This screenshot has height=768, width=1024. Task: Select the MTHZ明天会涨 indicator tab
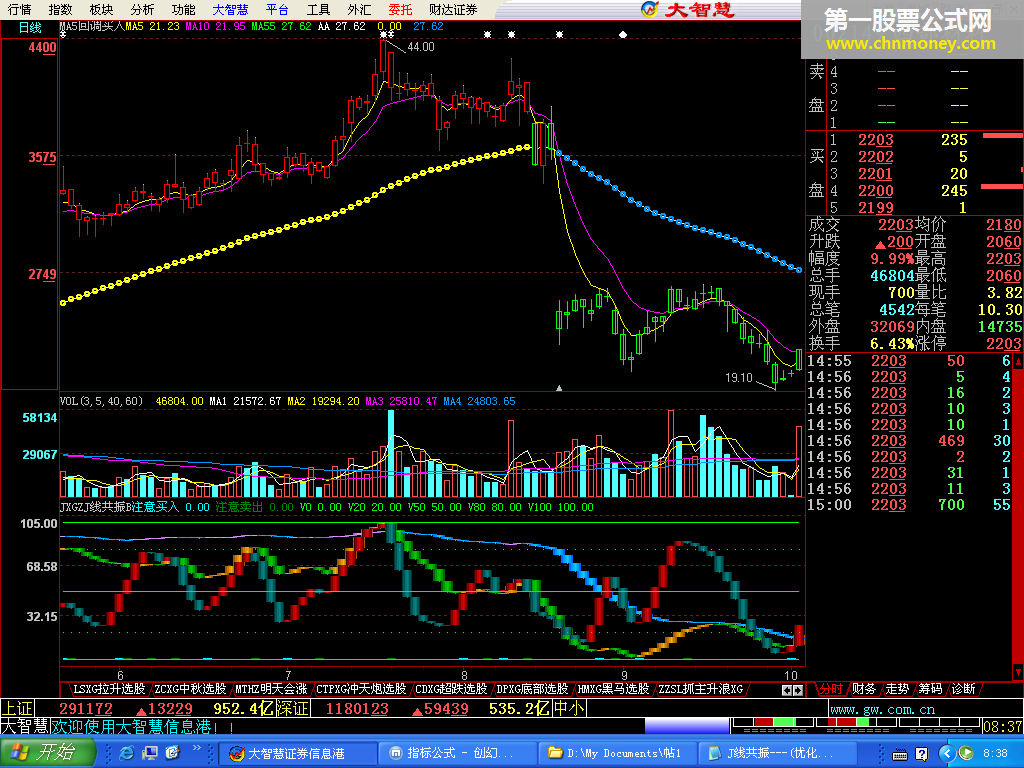271,689
